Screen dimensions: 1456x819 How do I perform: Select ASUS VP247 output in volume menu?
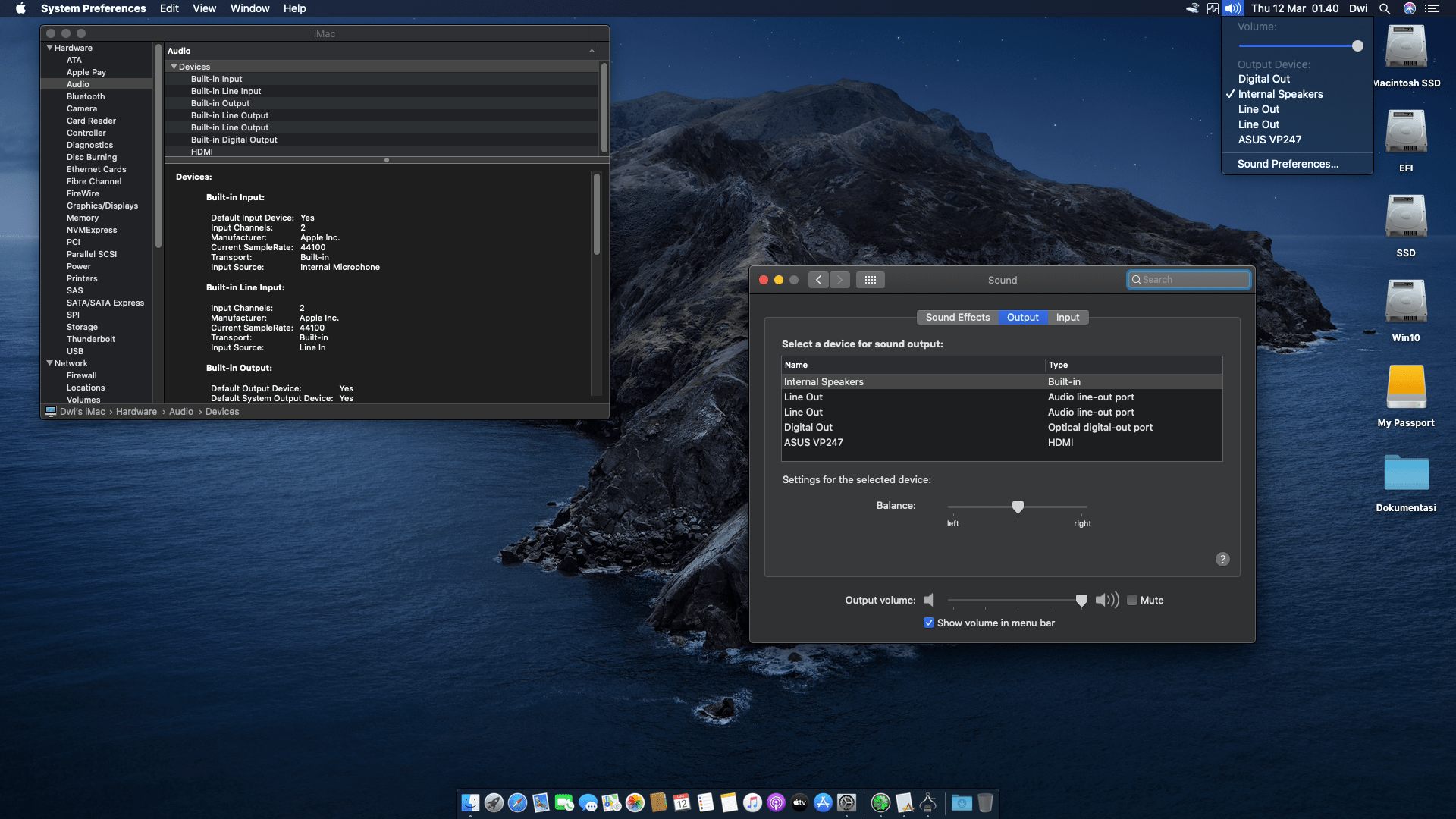(1269, 140)
